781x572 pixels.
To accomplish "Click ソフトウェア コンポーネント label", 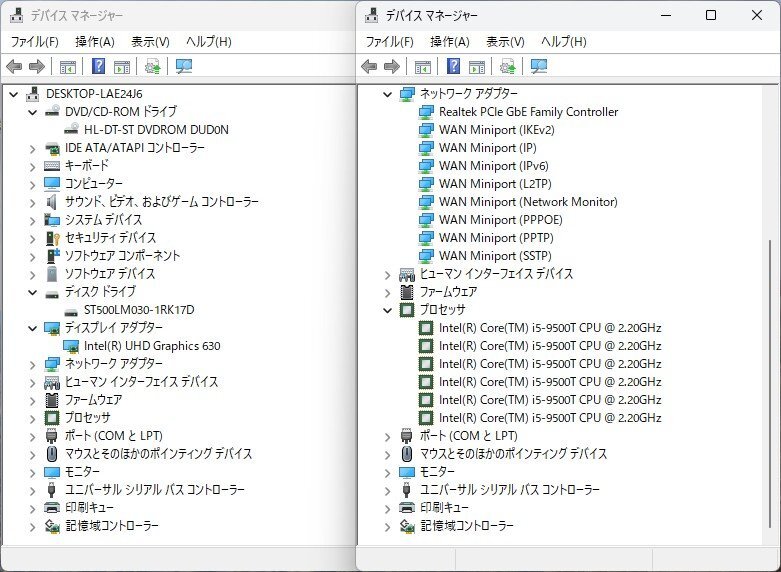I will (123, 256).
